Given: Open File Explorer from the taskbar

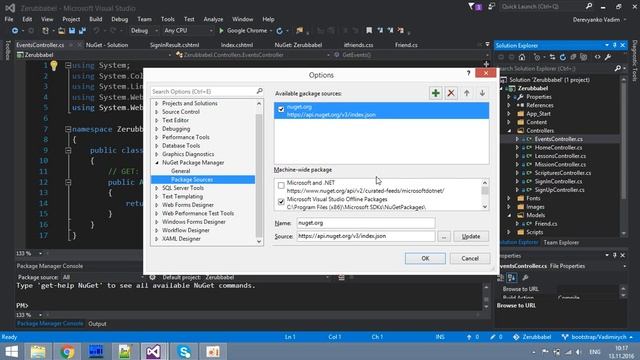Looking at the screenshot, I should tap(38, 351).
